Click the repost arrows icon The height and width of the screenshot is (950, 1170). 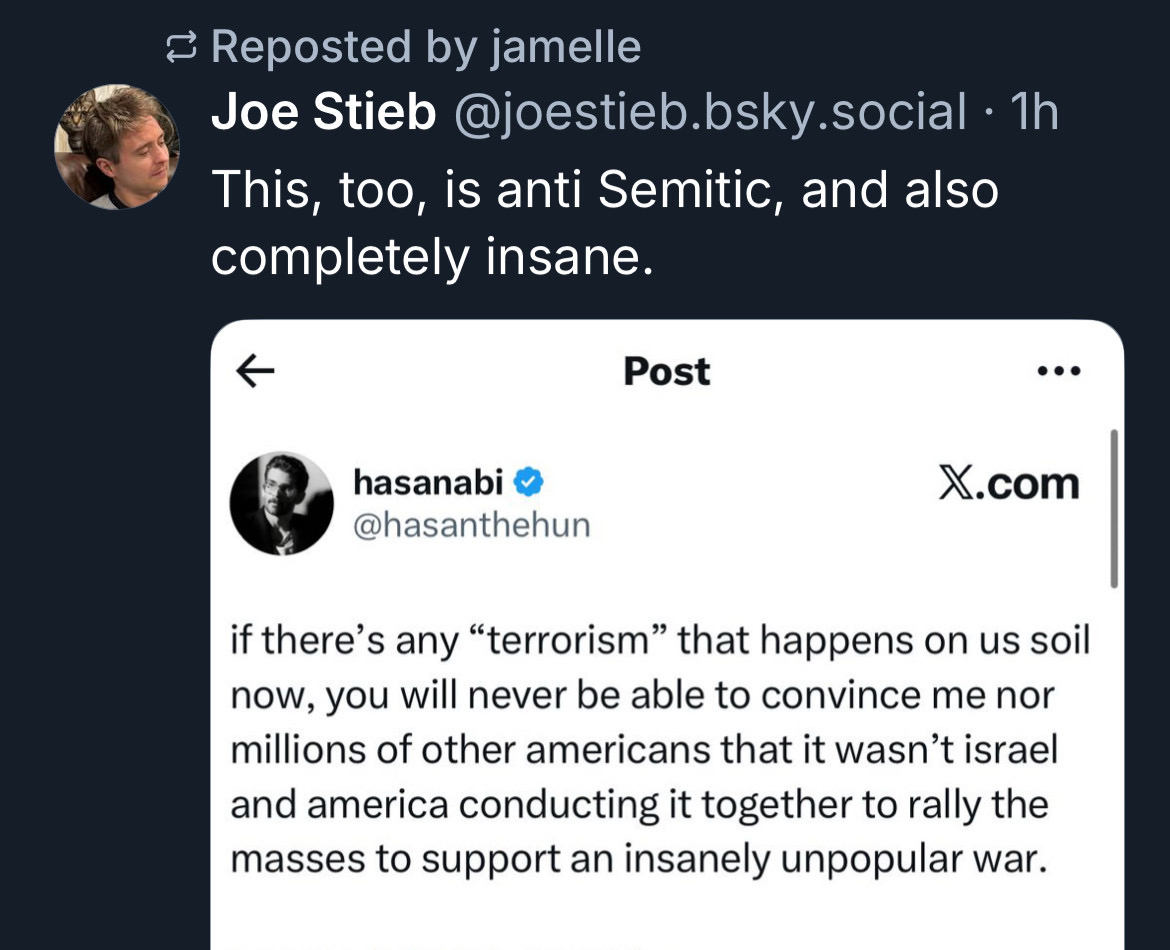pyautogui.click(x=182, y=47)
